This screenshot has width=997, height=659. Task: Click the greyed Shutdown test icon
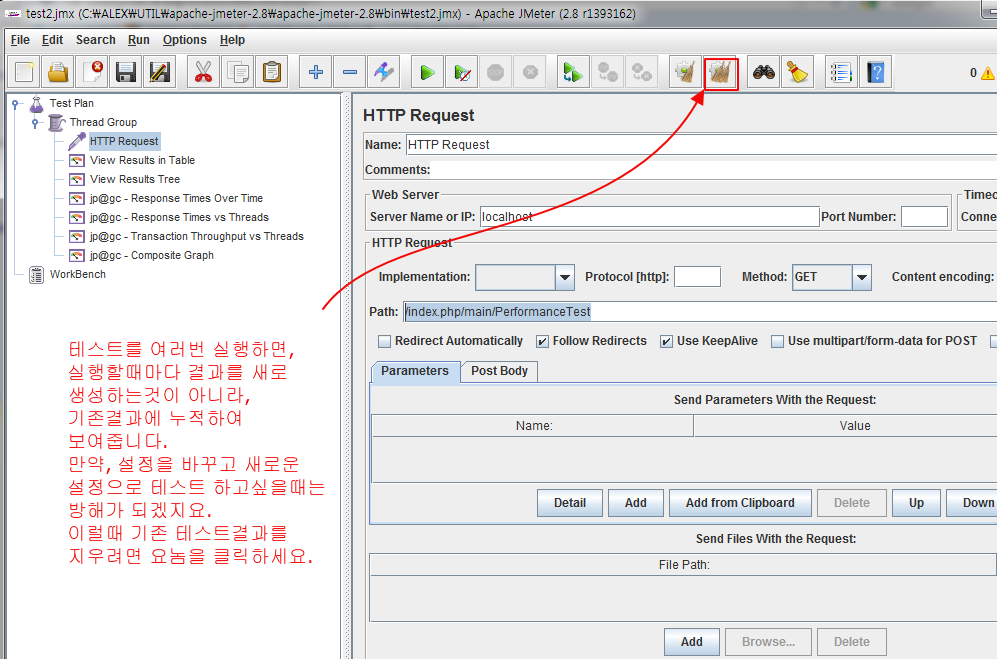(530, 73)
